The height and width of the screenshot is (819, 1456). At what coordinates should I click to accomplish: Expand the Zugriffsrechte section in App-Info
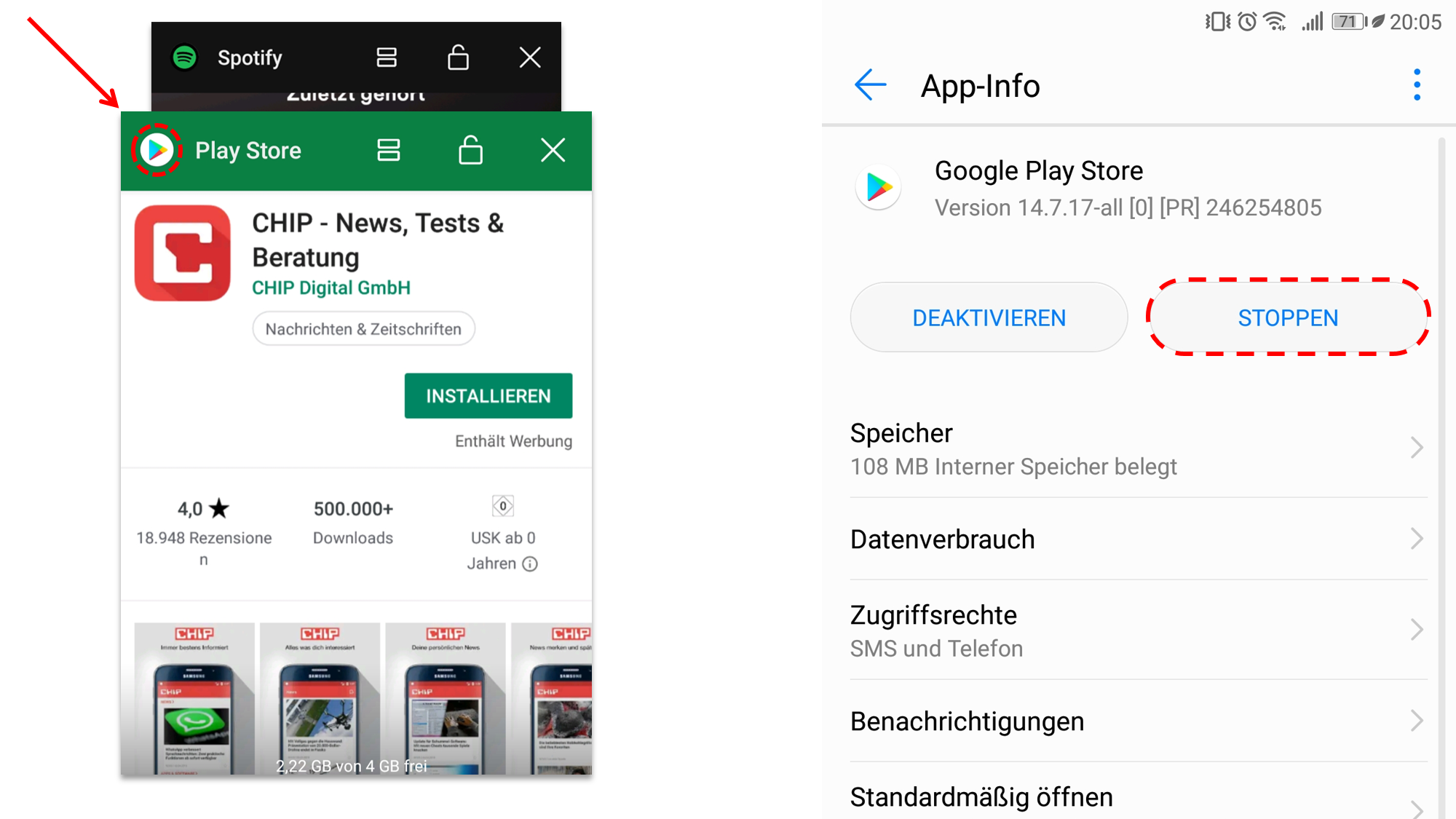pyautogui.click(x=1138, y=629)
